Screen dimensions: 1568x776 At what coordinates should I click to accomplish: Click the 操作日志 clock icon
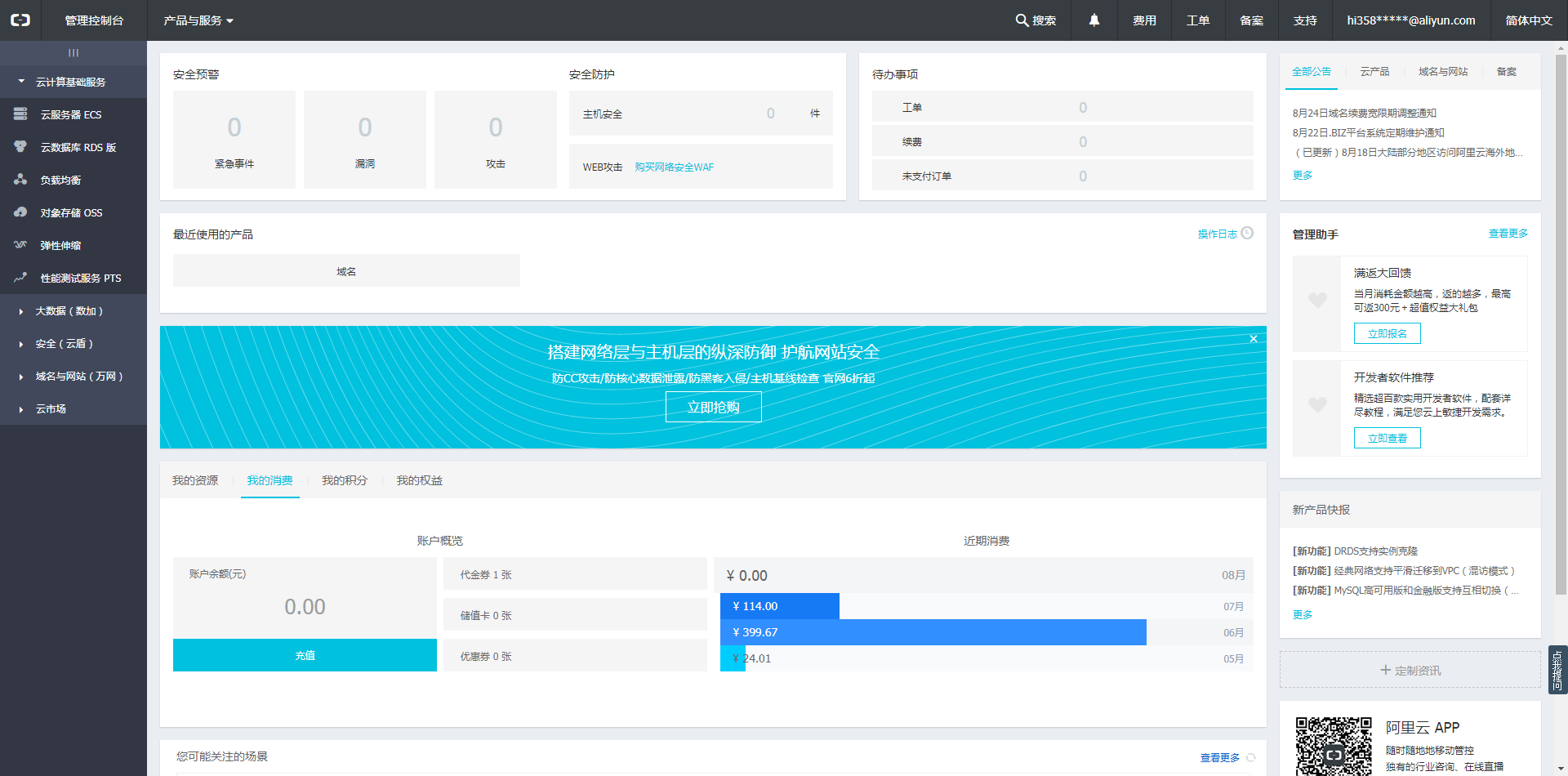coord(1247,233)
